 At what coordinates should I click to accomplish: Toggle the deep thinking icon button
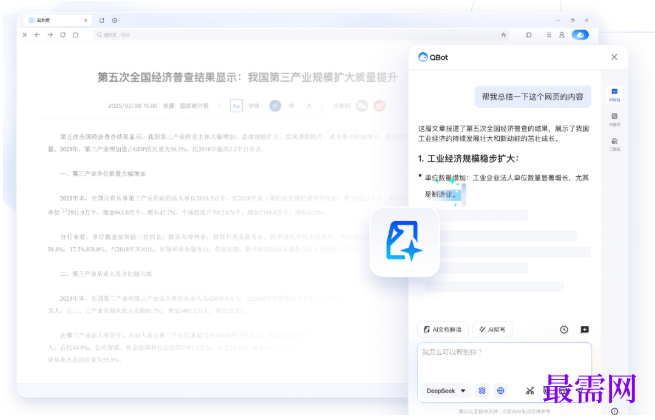coord(482,391)
